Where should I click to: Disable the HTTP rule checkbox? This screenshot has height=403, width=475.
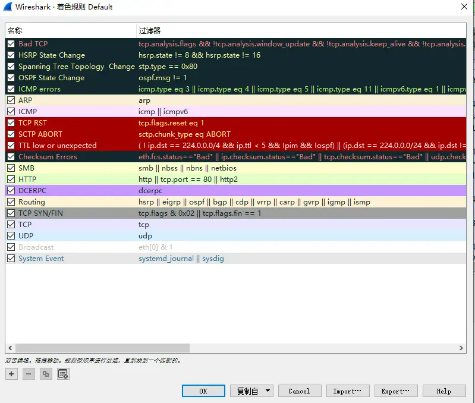pyautogui.click(x=11, y=179)
